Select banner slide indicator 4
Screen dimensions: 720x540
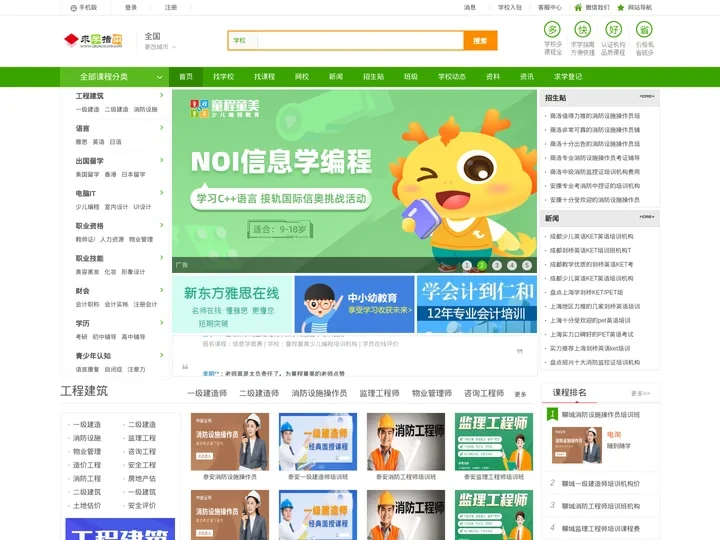pos(512,265)
